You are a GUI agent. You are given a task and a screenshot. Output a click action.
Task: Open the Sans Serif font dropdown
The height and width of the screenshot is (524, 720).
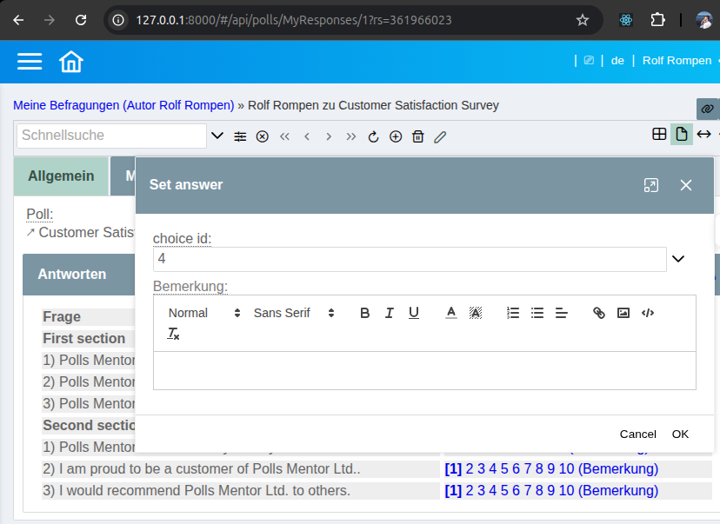tap(294, 313)
